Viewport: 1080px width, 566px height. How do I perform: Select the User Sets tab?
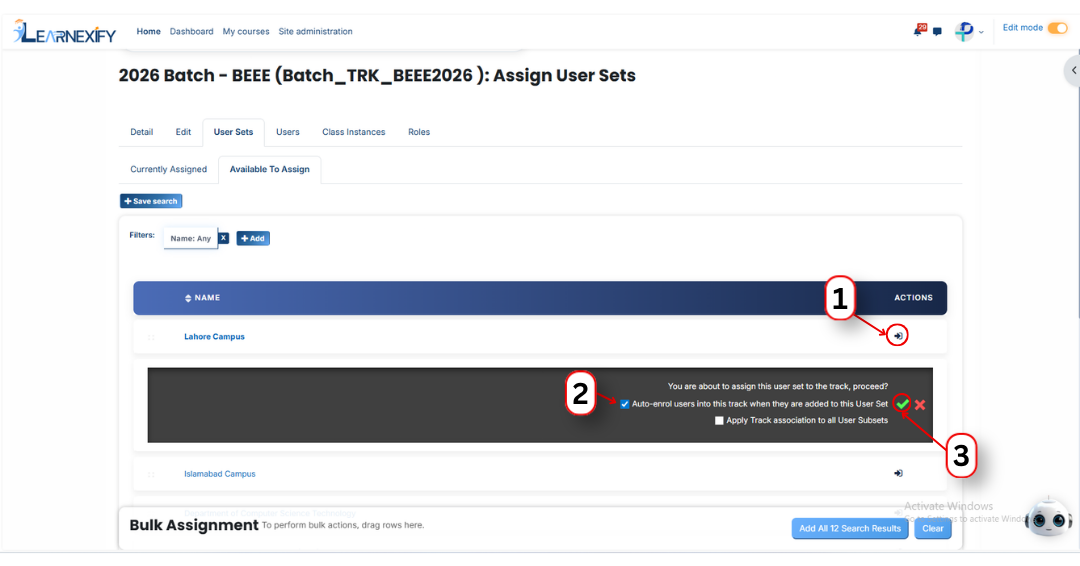[233, 132]
